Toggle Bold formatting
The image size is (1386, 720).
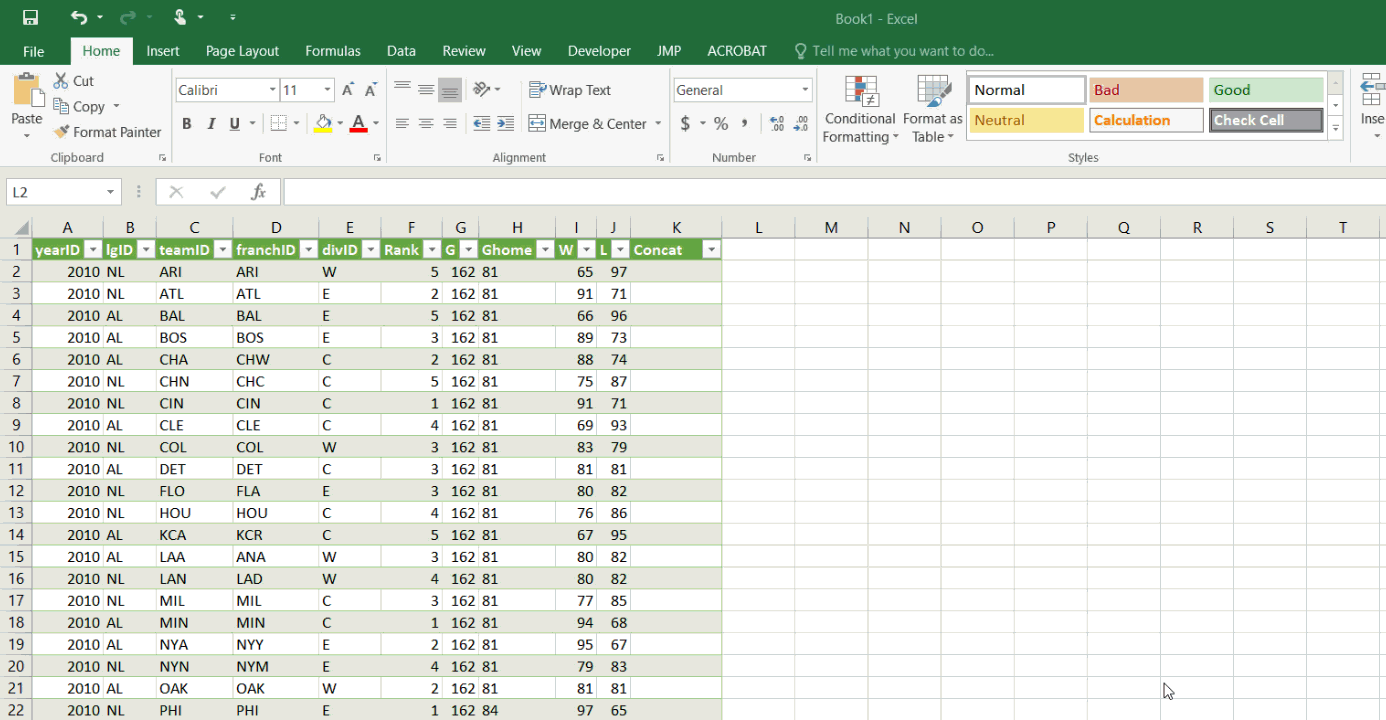pos(187,124)
